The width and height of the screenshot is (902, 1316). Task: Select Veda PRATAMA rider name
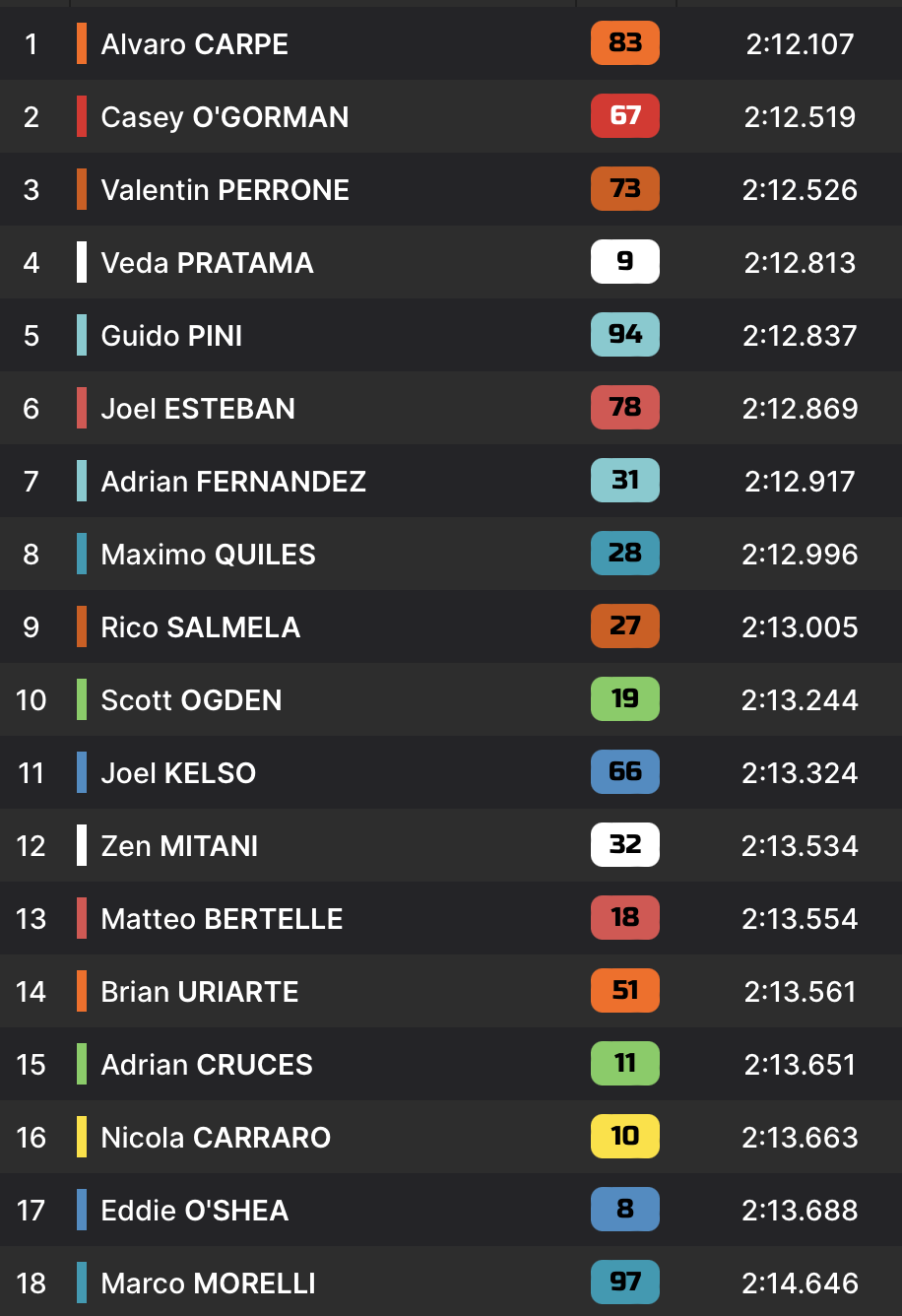pyautogui.click(x=207, y=263)
